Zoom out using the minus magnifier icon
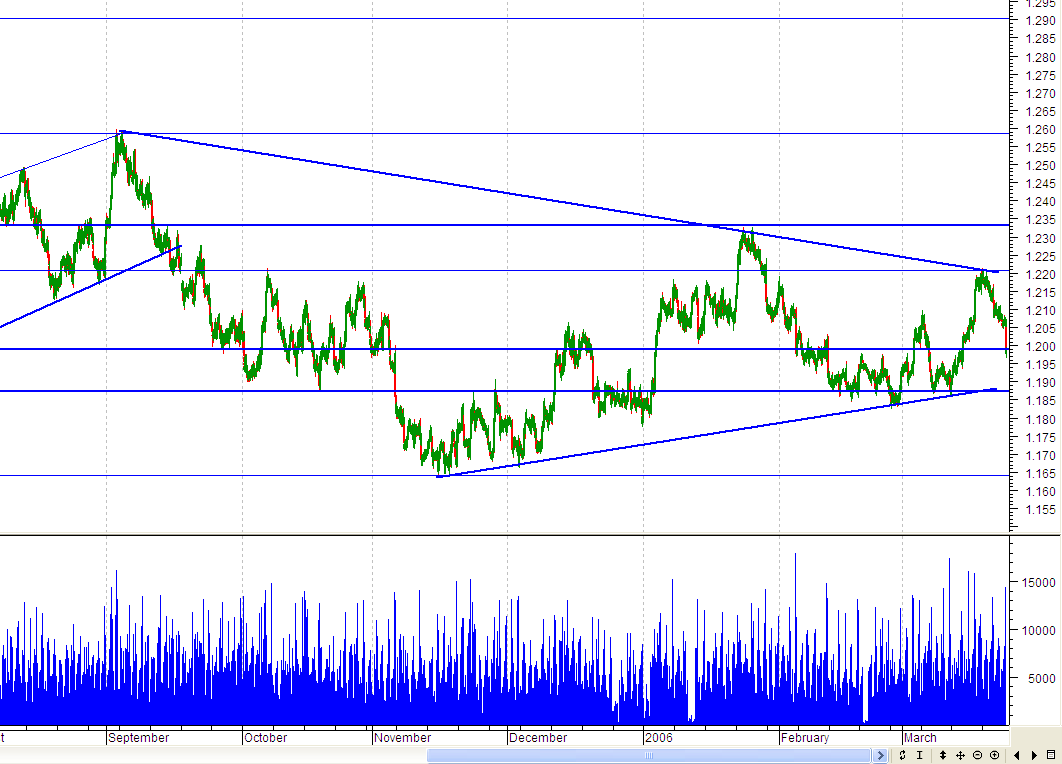Image resolution: width=1062 pixels, height=764 pixels. point(977,755)
